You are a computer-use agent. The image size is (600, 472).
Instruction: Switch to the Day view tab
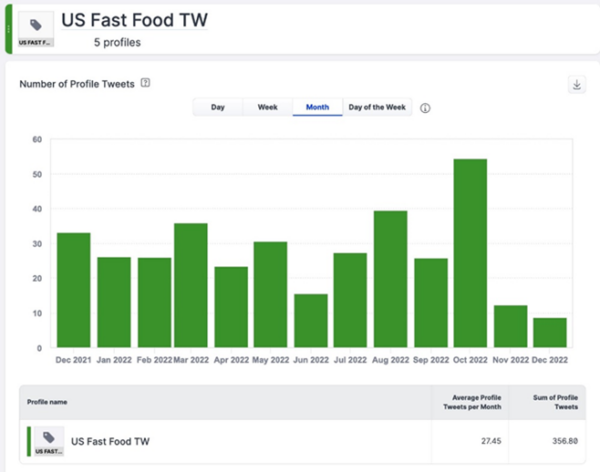click(x=217, y=107)
